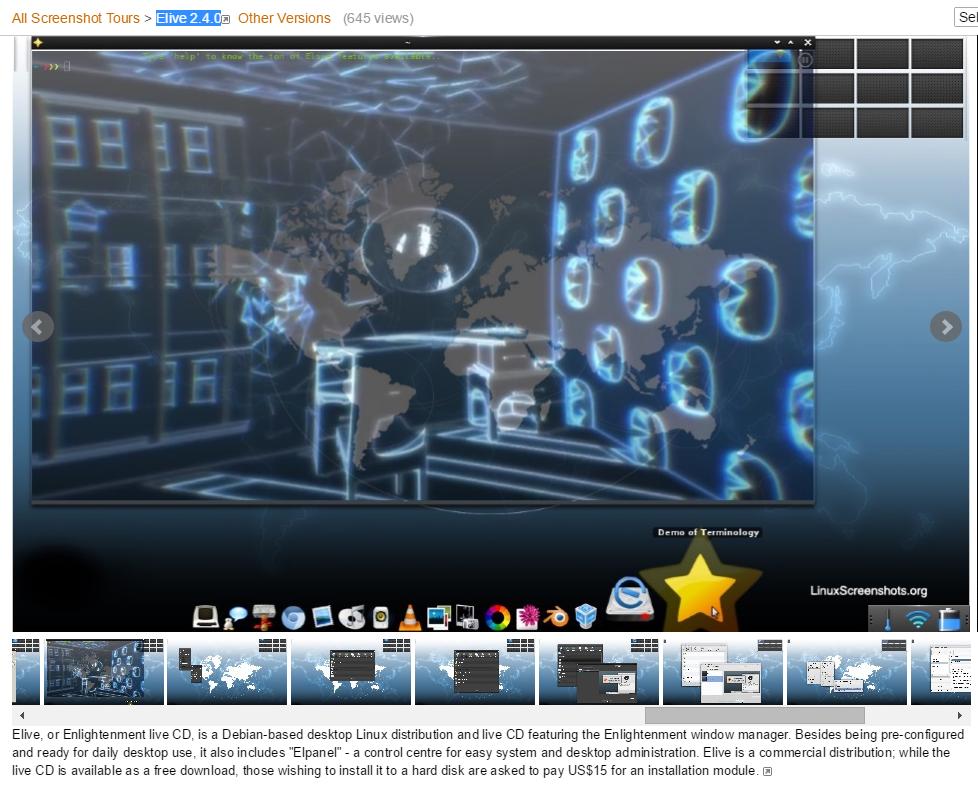Click the link icon after the description text
Image resolution: width=978 pixels, height=785 pixels.
click(x=767, y=771)
